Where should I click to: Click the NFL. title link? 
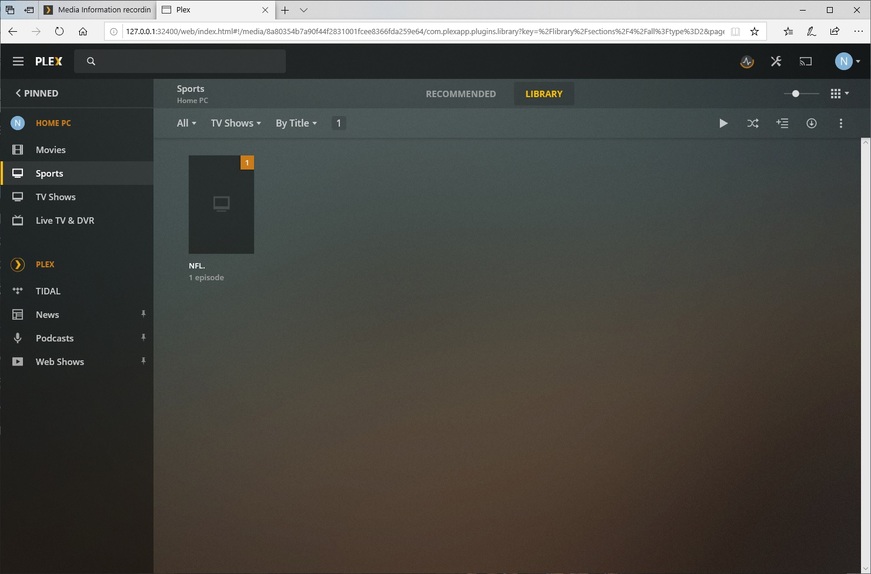(x=197, y=266)
